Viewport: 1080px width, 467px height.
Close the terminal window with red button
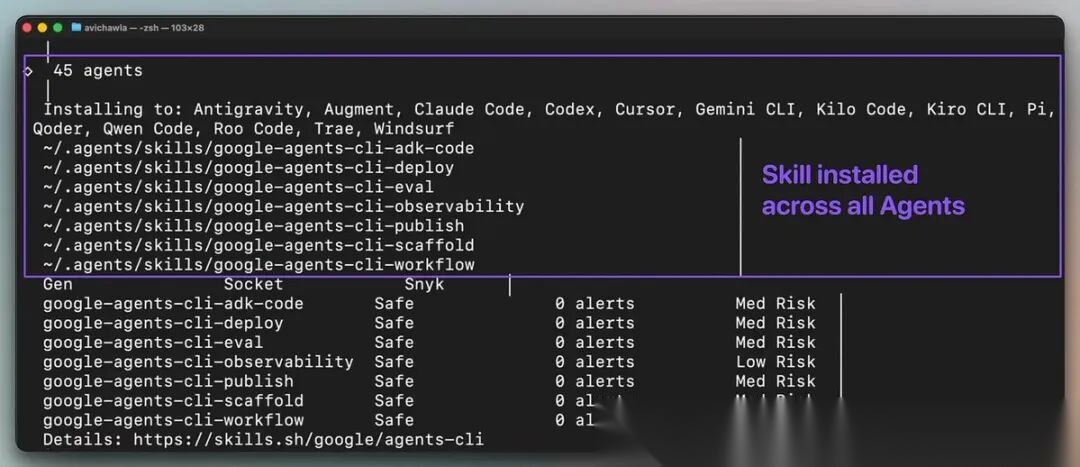click(27, 28)
